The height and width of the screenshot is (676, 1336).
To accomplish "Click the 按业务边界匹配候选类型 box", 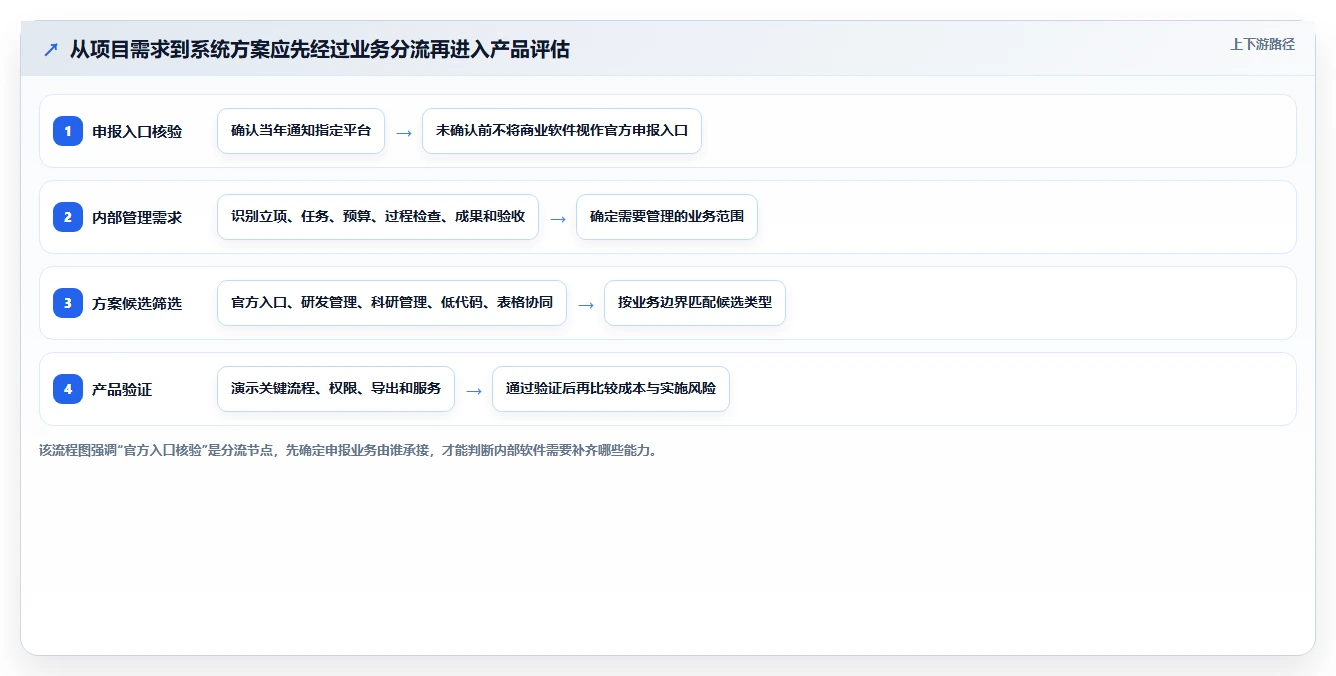I will (695, 303).
